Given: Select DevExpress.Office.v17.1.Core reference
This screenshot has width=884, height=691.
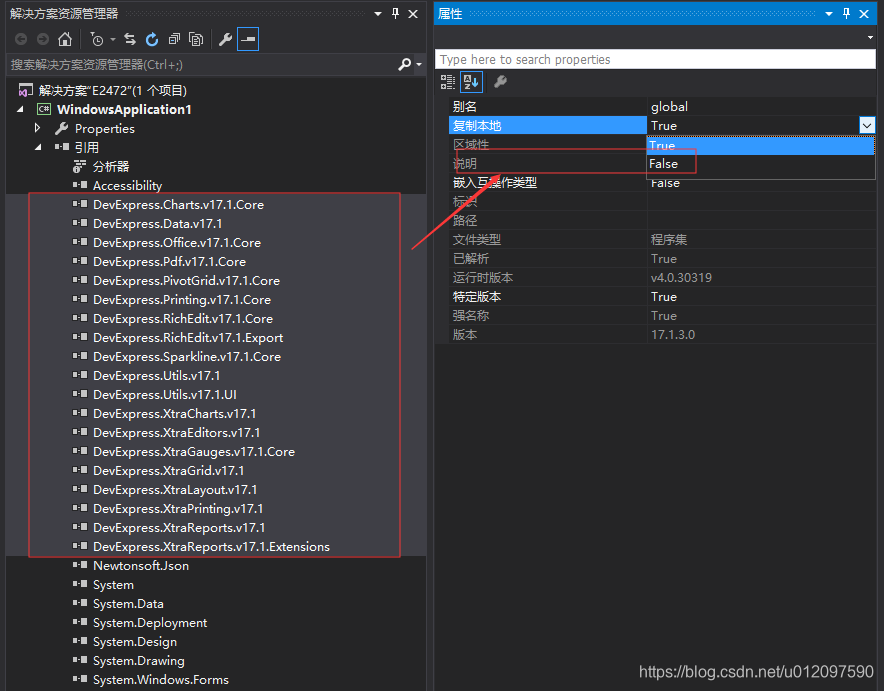Looking at the screenshot, I should point(177,242).
